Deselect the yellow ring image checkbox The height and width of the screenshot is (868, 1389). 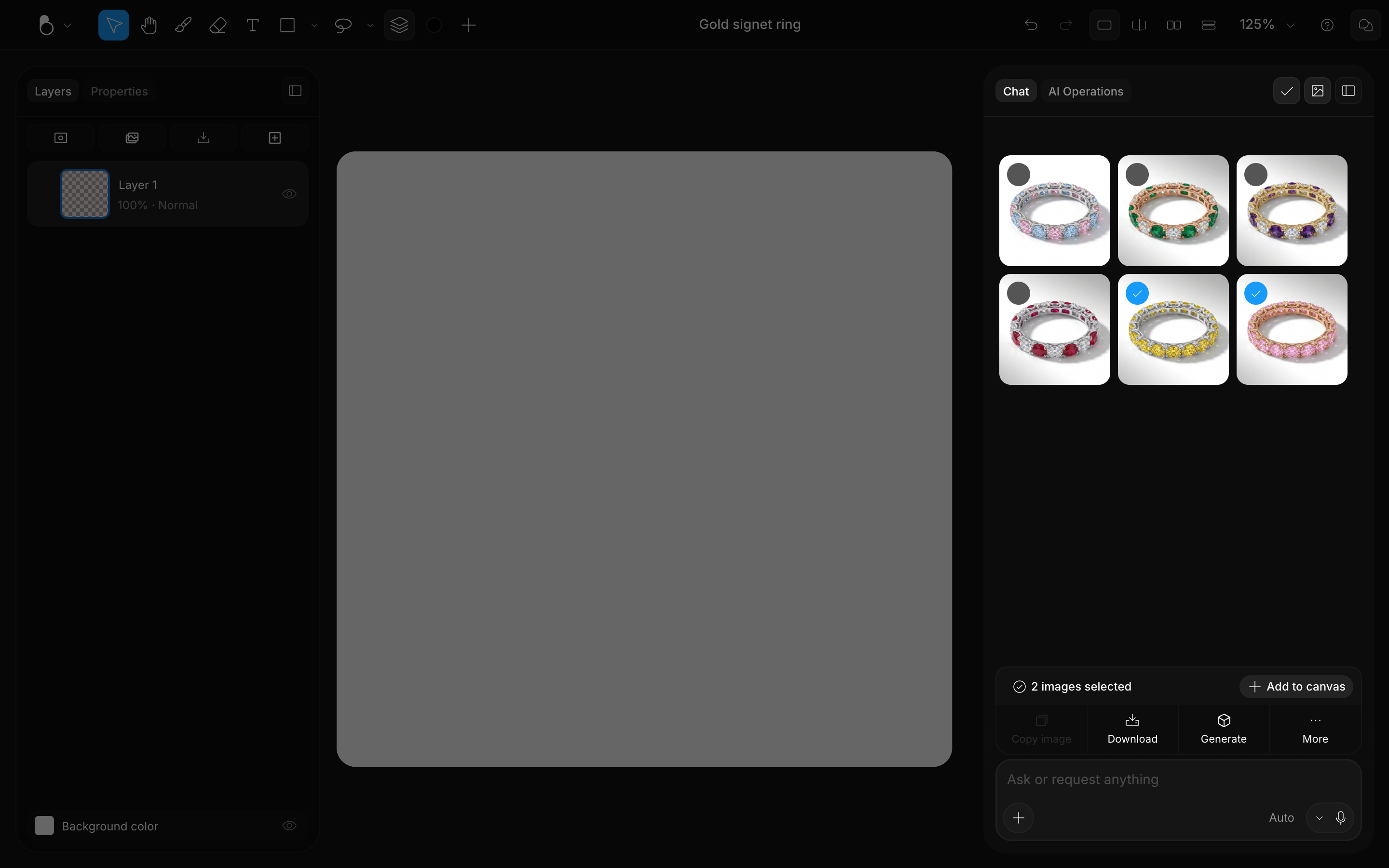coord(1138,293)
